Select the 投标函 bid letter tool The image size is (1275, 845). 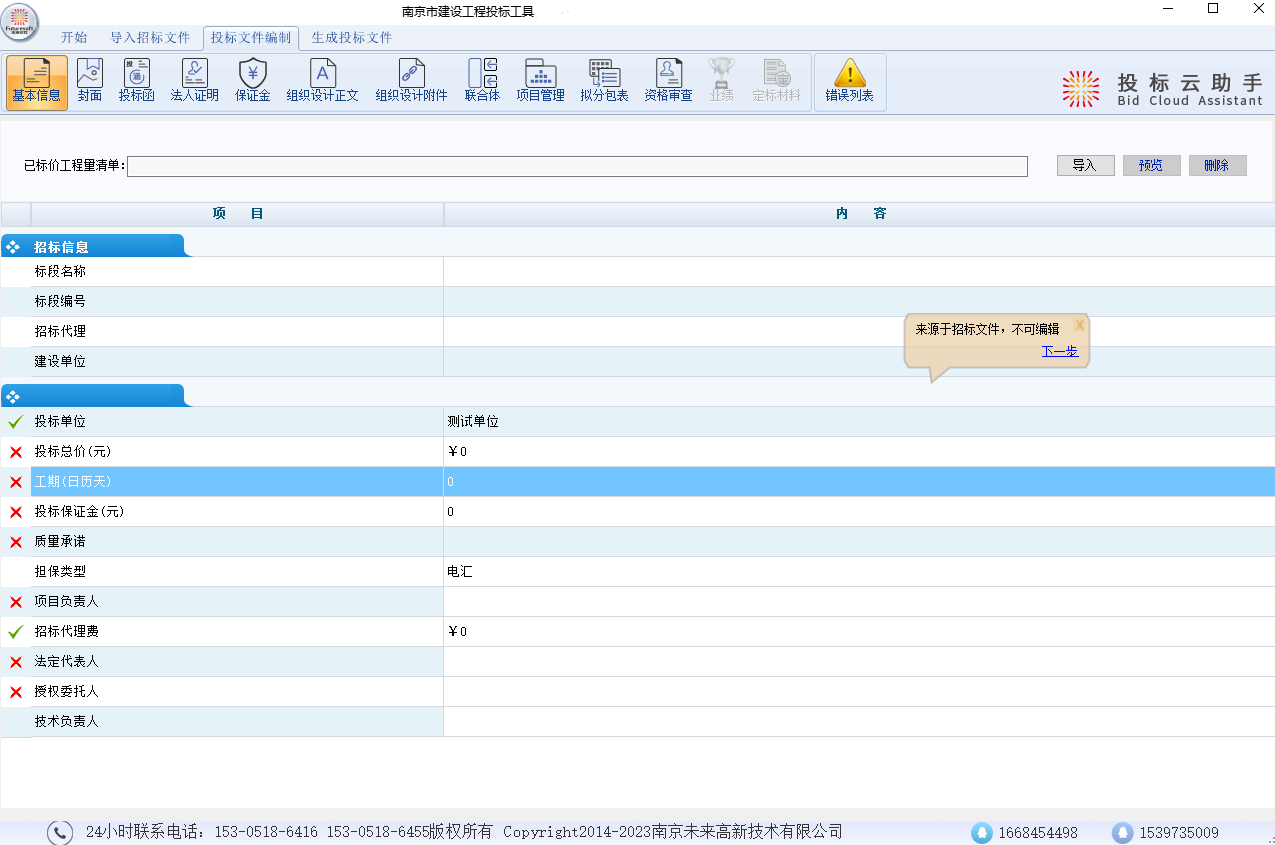[x=136, y=82]
